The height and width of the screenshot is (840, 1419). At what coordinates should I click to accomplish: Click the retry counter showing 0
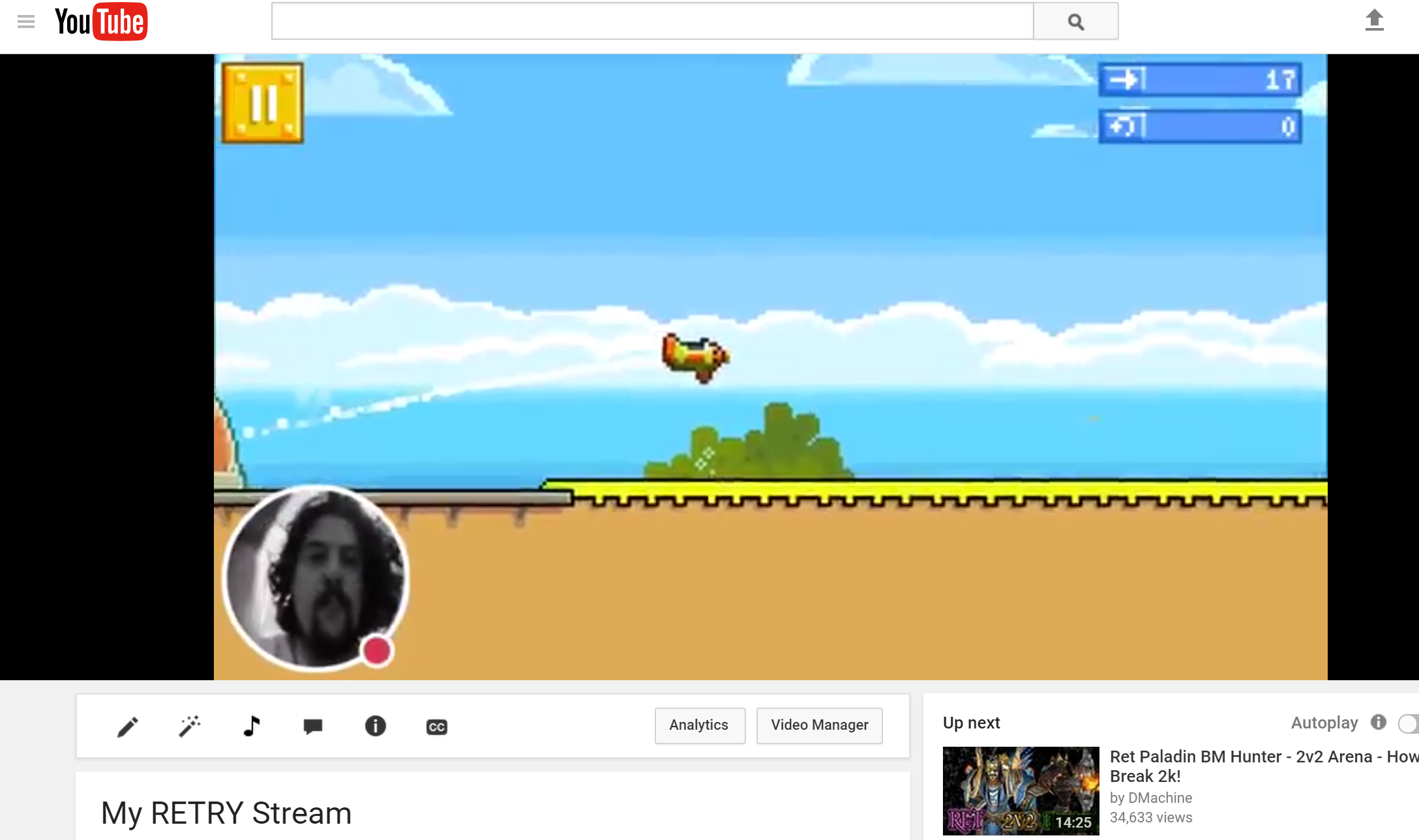point(1201,126)
